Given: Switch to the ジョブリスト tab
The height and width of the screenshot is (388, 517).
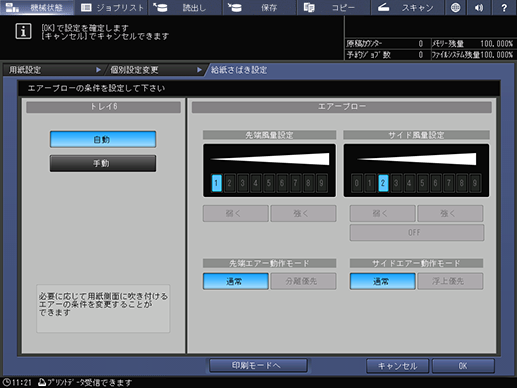Looking at the screenshot, I should click(x=111, y=7).
